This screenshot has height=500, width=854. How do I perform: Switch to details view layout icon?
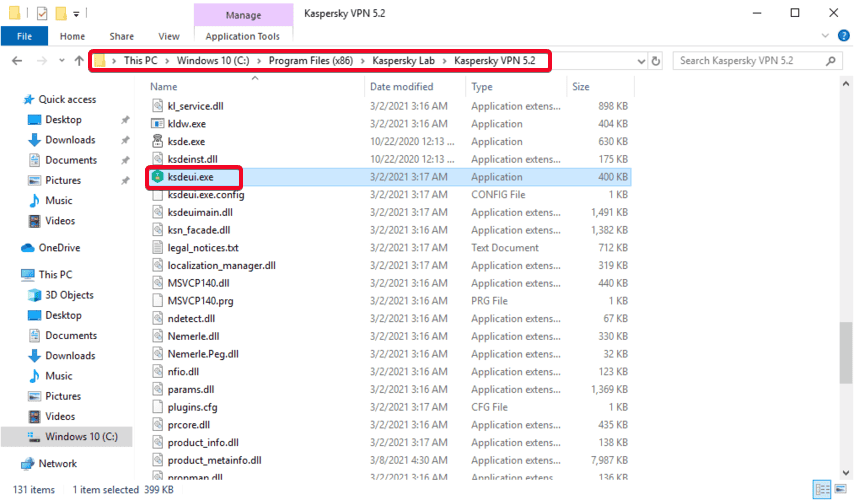pyautogui.click(x=822, y=489)
